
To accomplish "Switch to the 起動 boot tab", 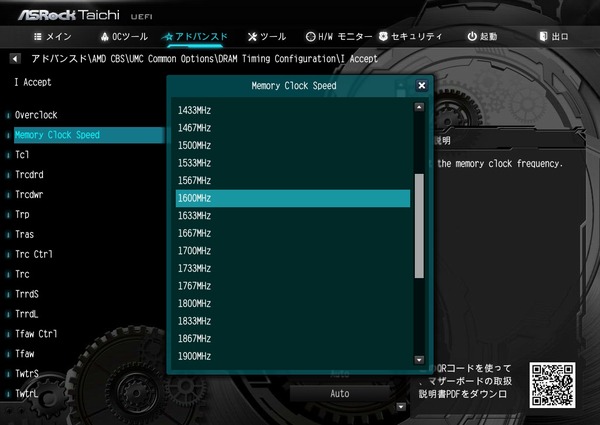I will [482, 37].
